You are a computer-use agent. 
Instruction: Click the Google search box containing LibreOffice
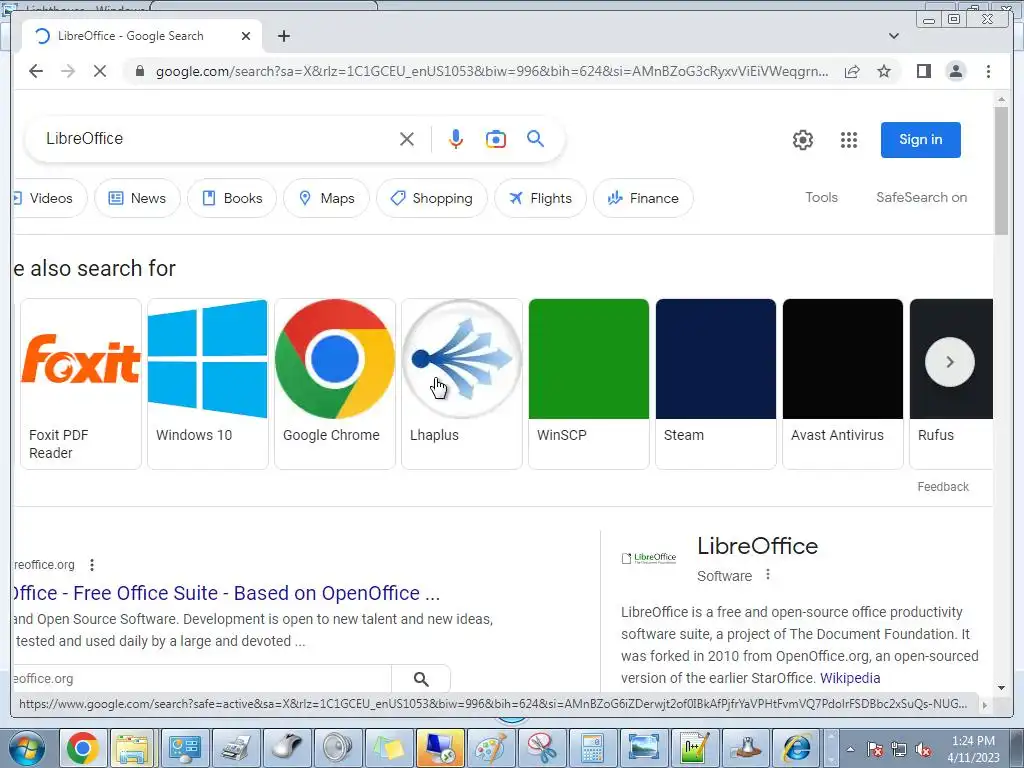(x=216, y=138)
